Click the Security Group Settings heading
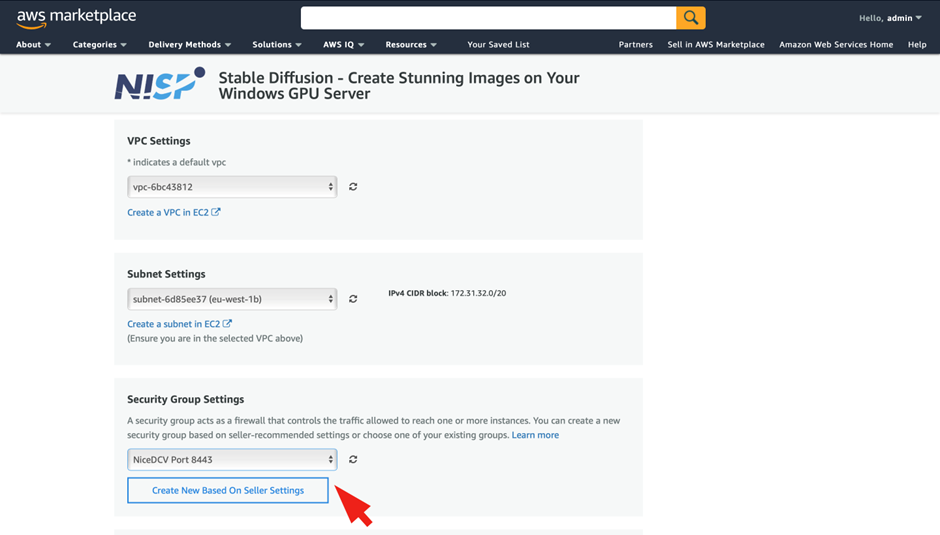The height and width of the screenshot is (535, 940). click(x=185, y=399)
